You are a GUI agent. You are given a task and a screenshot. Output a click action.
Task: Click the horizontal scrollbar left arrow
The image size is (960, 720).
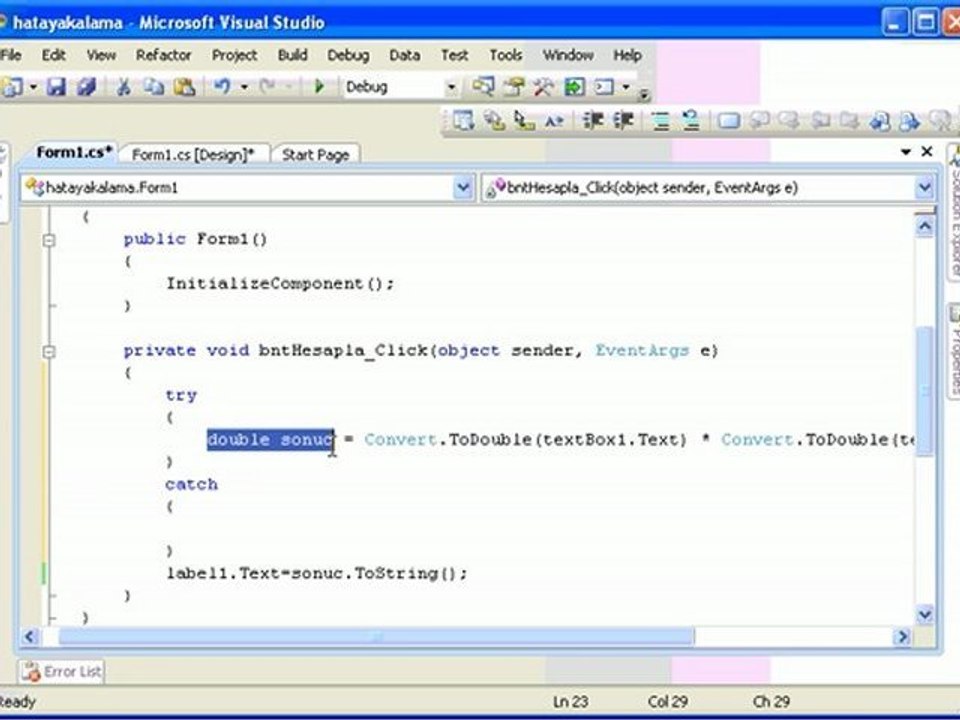pyautogui.click(x=29, y=637)
